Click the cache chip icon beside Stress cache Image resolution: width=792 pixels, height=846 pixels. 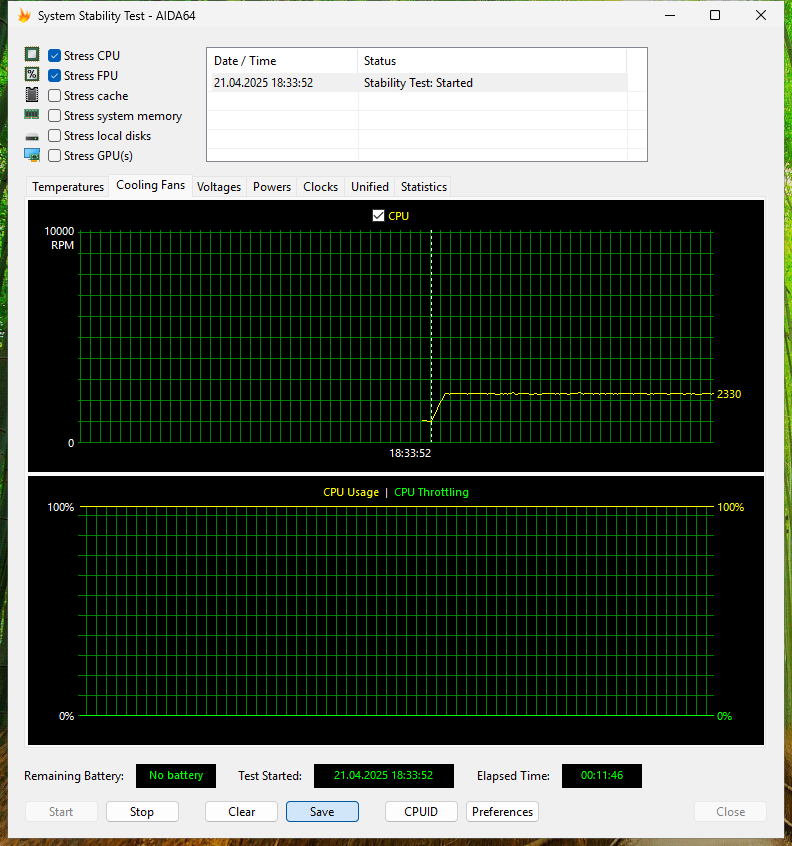tap(32, 94)
